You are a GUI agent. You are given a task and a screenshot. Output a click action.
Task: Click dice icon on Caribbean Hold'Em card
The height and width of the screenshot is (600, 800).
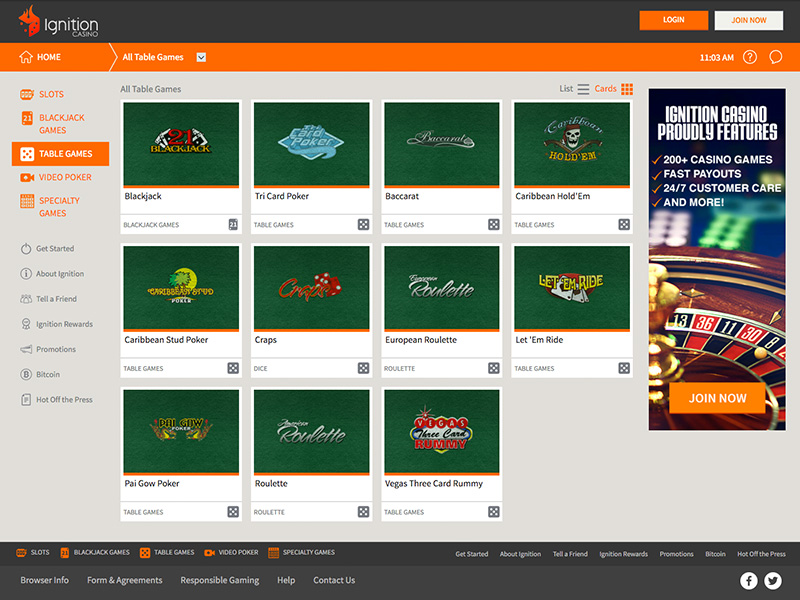[x=624, y=224]
